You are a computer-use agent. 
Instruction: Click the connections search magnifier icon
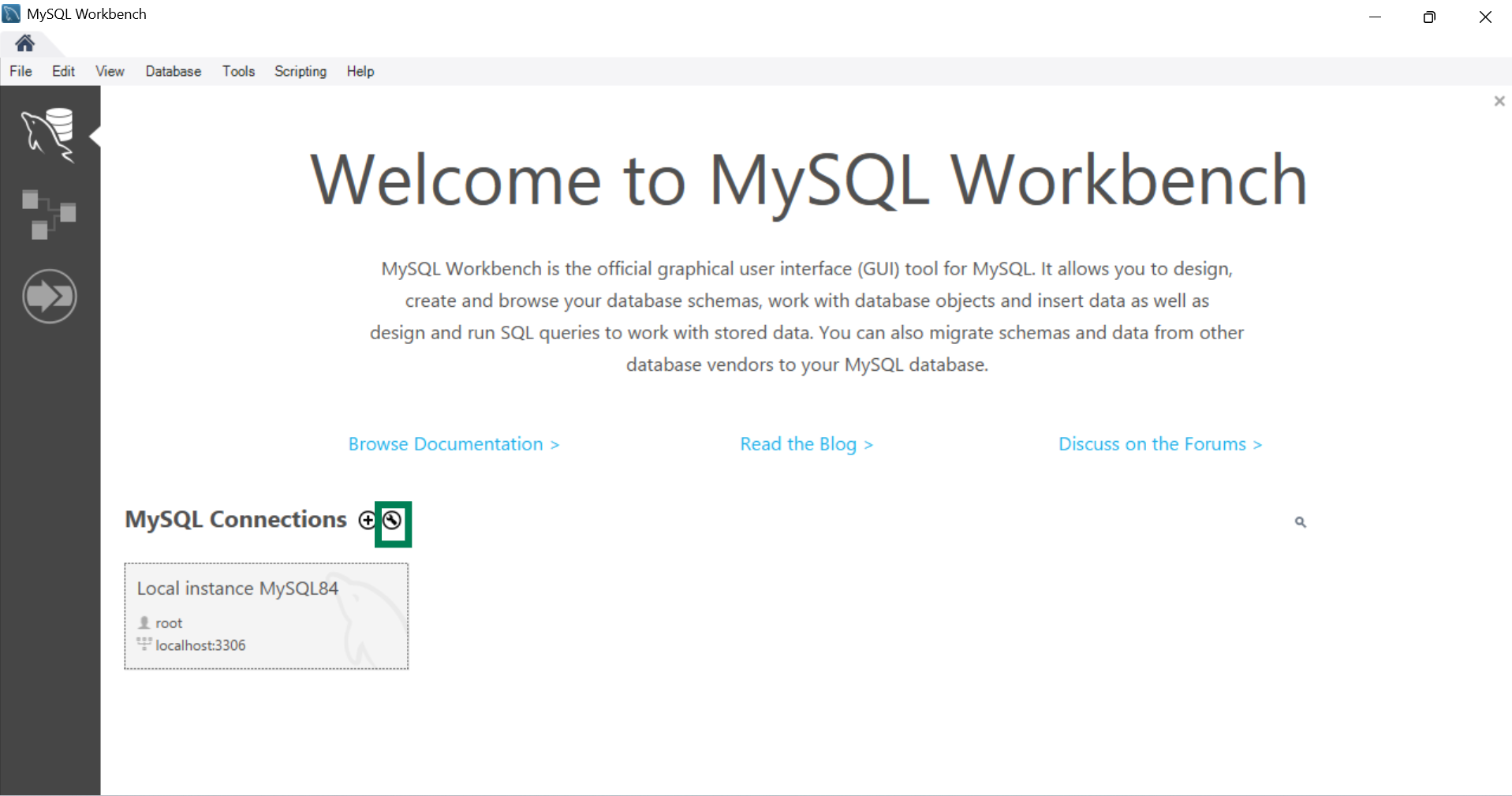(x=1301, y=521)
